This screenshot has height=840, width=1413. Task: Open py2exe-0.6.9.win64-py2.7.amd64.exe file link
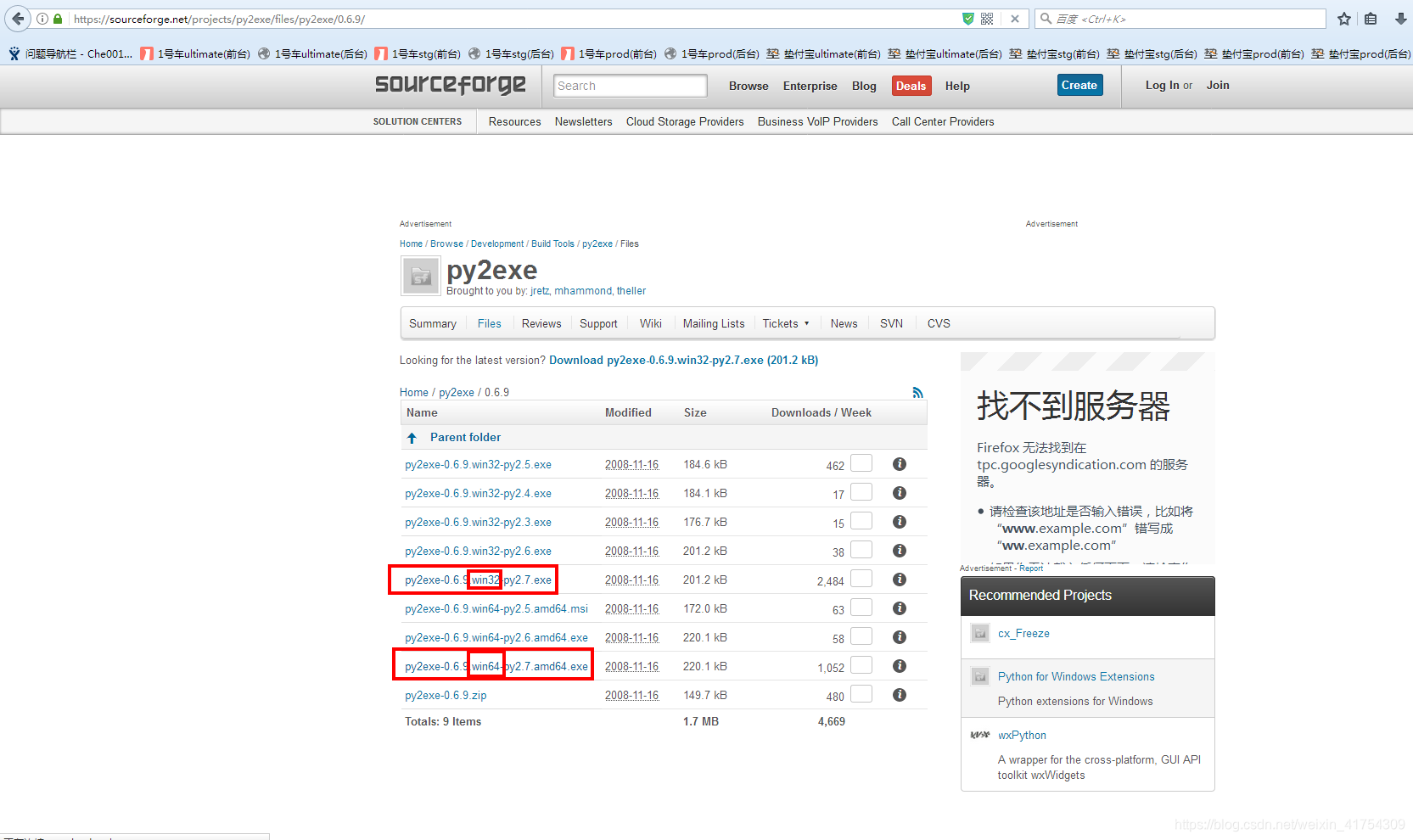tap(496, 666)
